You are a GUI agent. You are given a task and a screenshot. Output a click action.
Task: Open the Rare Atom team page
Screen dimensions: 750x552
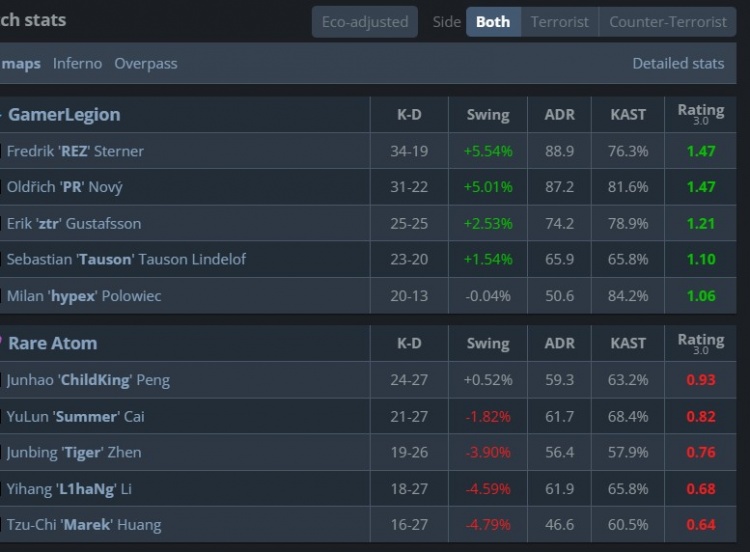(x=53, y=343)
